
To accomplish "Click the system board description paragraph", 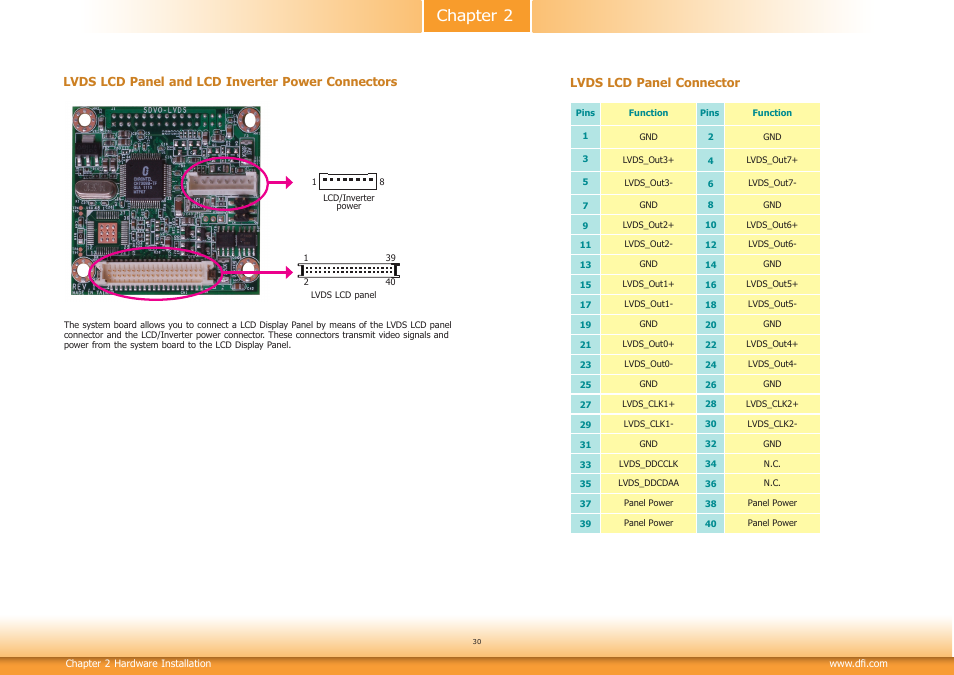I will (x=257, y=335).
